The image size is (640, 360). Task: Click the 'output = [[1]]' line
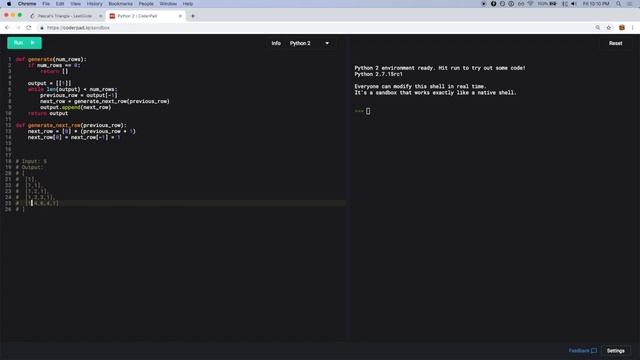point(49,83)
